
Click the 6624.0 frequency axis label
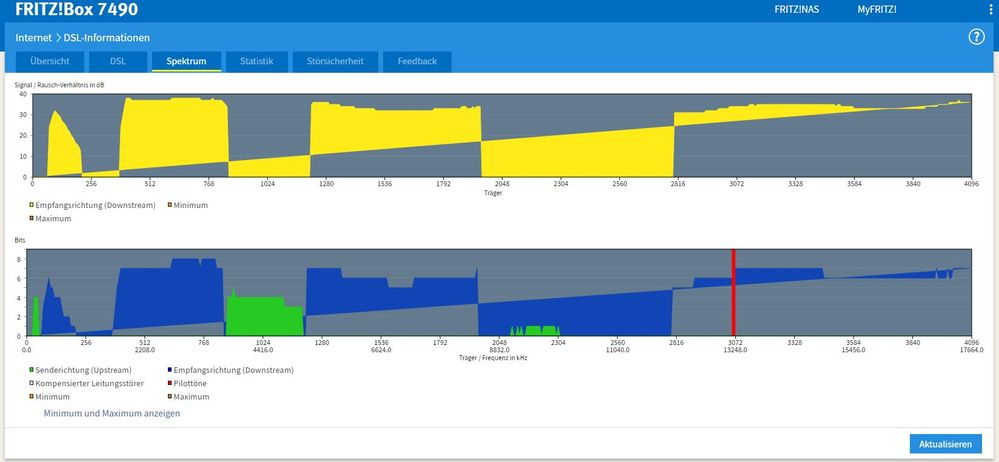380,350
